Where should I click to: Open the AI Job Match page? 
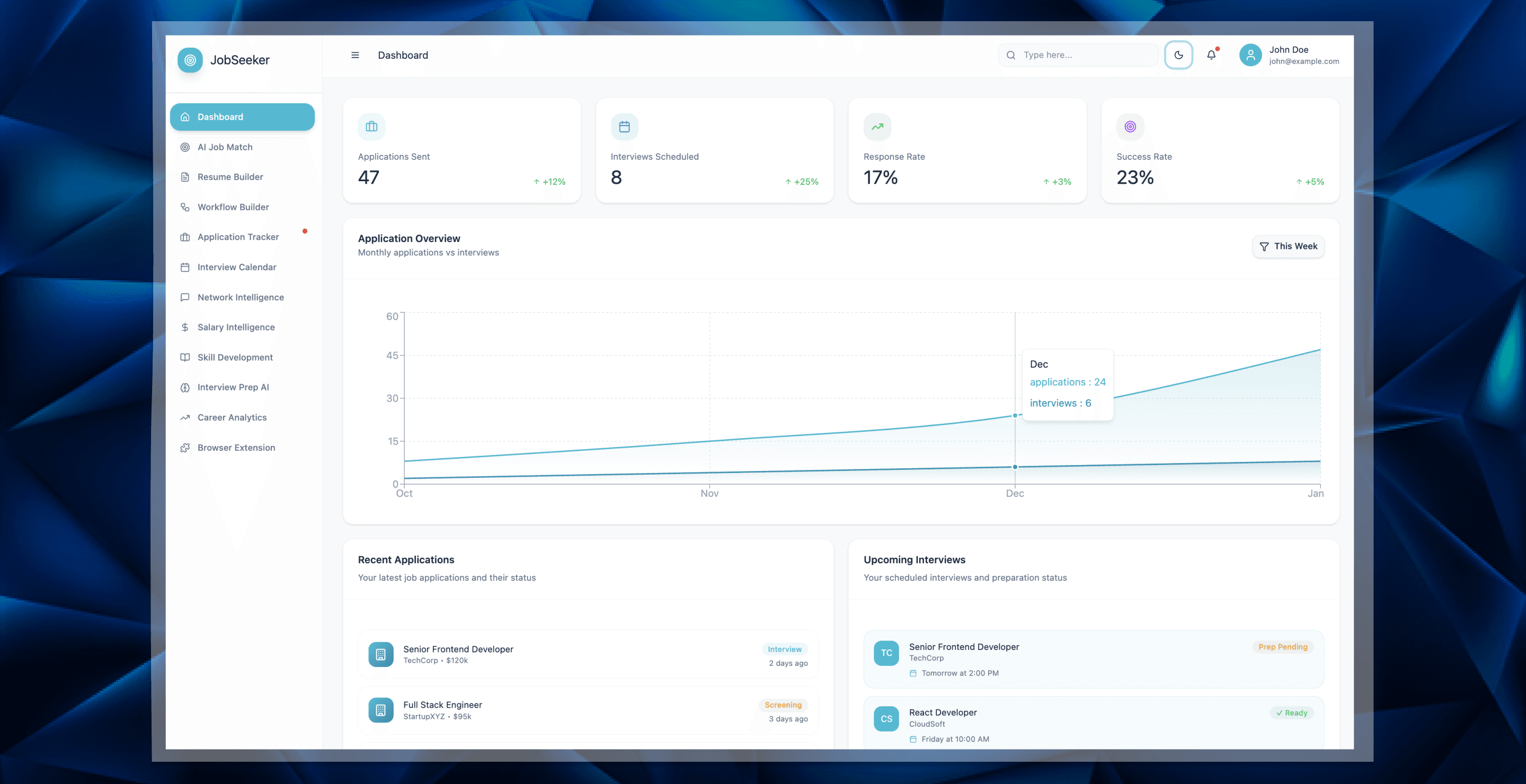coord(225,147)
